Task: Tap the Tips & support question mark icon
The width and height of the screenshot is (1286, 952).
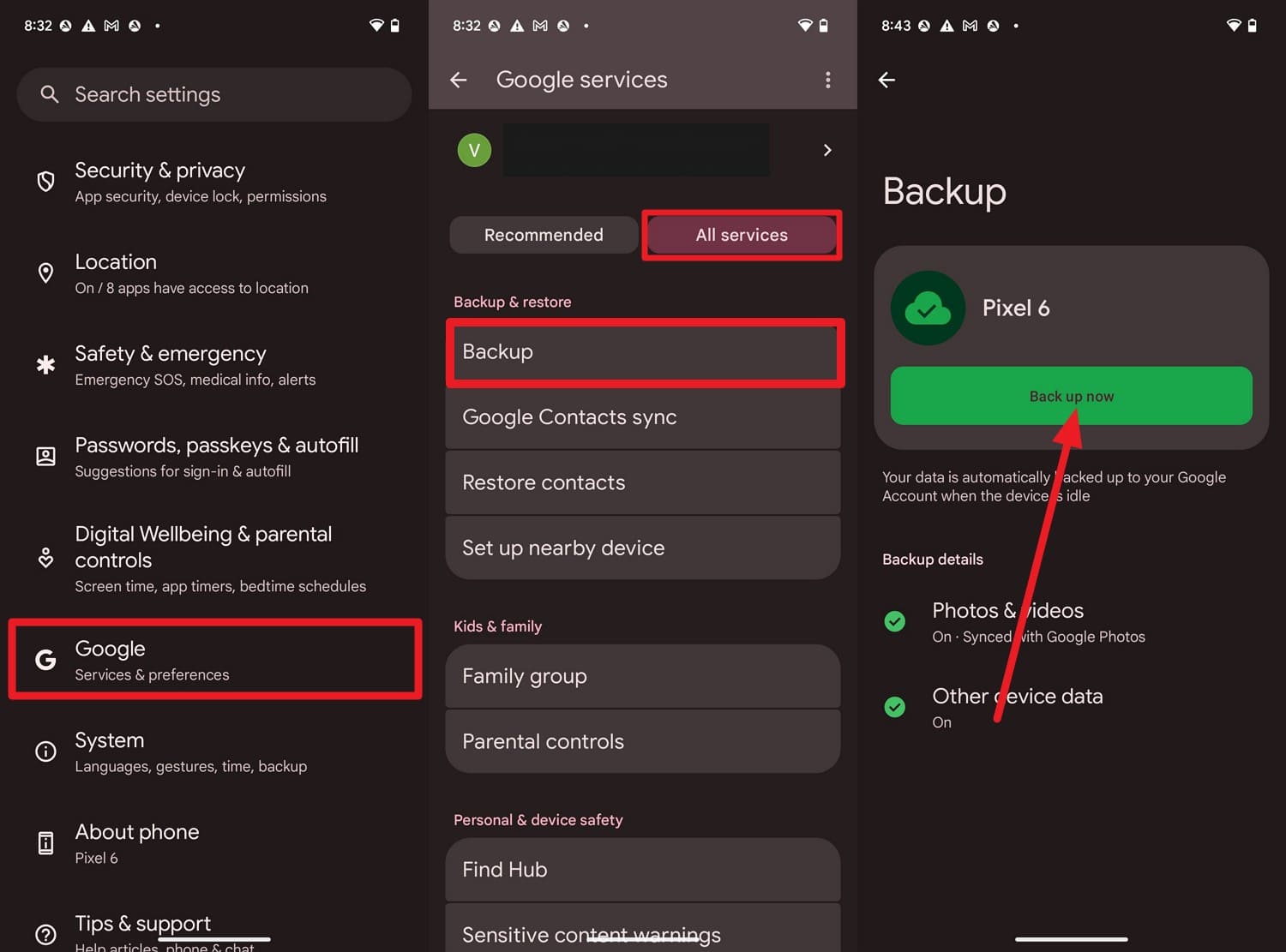Action: 46,934
